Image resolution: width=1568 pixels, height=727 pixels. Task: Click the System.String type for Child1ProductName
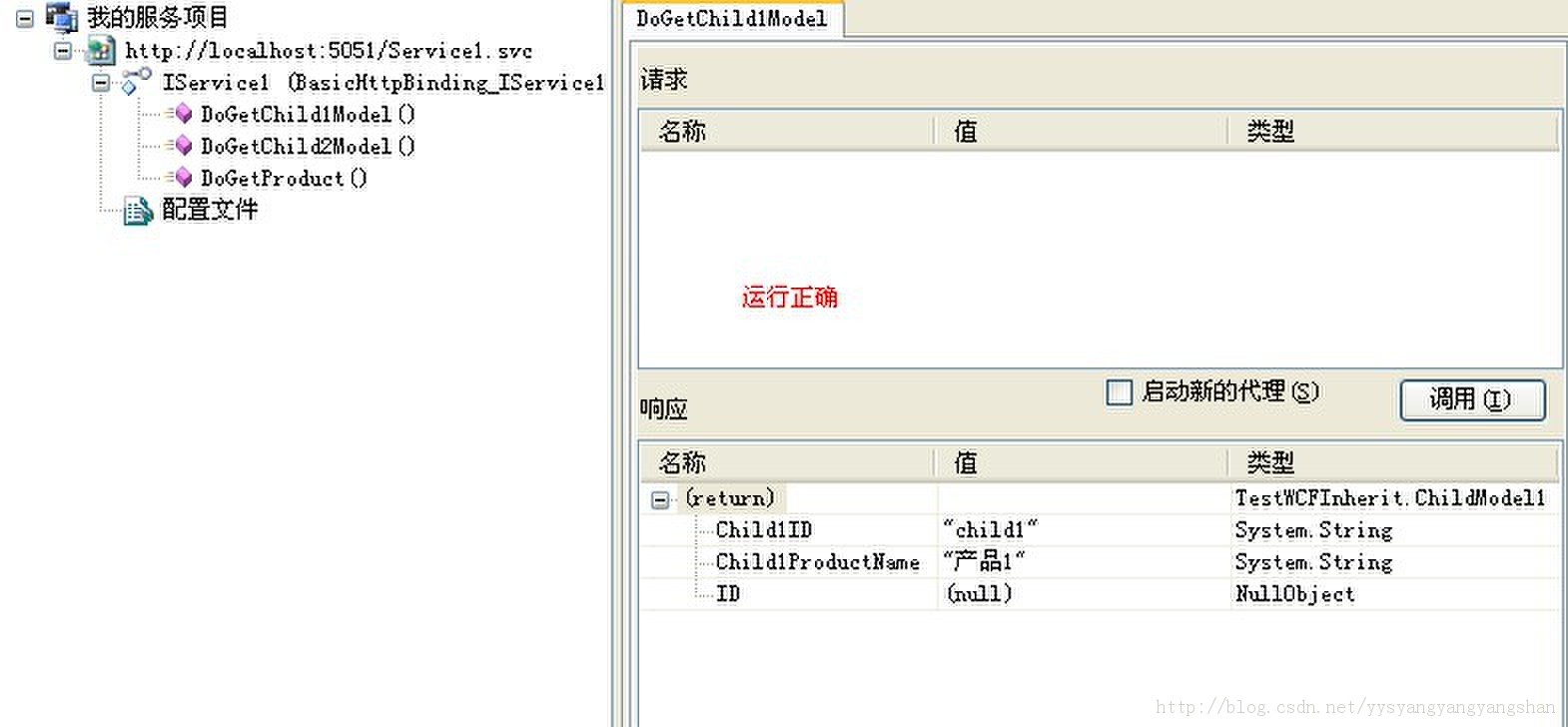pos(1313,561)
